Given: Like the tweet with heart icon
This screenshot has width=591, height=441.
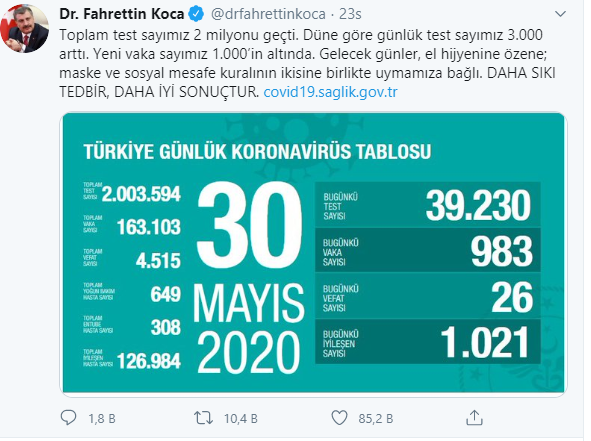Looking at the screenshot, I should pyautogui.click(x=339, y=418).
